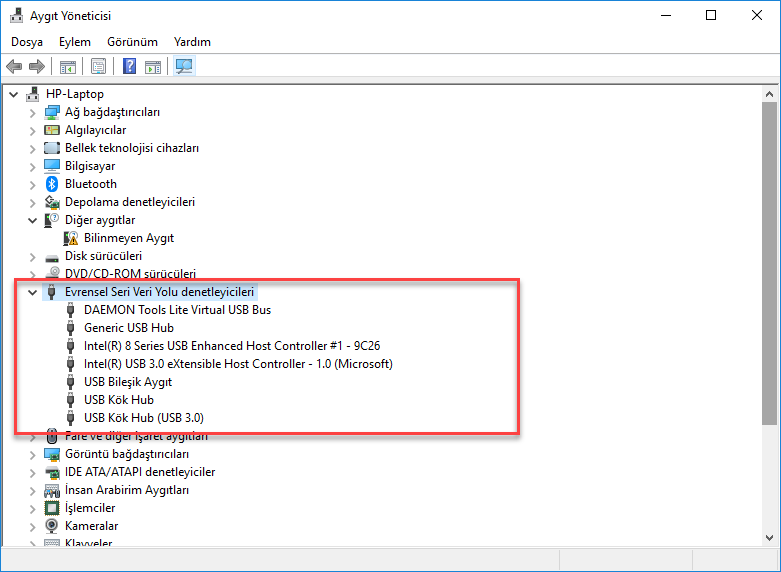Select the İşlemciler processor icon

(52, 508)
